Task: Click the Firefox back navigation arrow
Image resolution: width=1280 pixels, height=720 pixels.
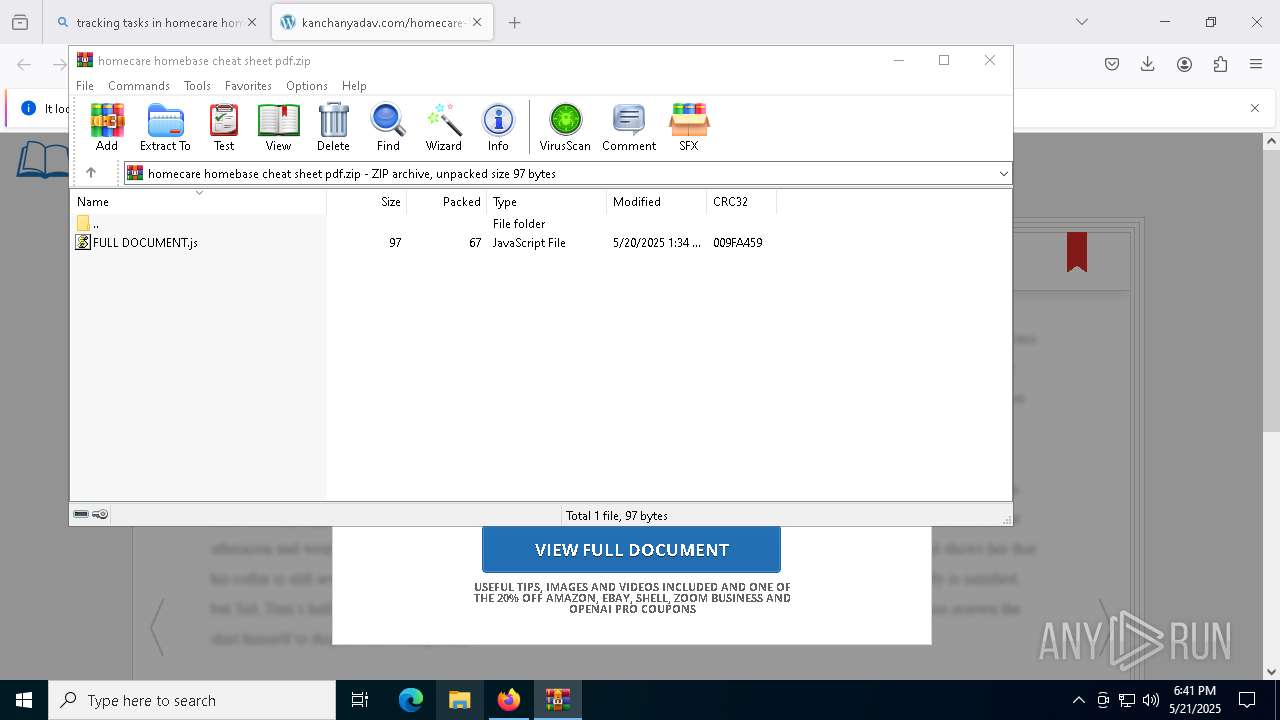Action: point(24,64)
